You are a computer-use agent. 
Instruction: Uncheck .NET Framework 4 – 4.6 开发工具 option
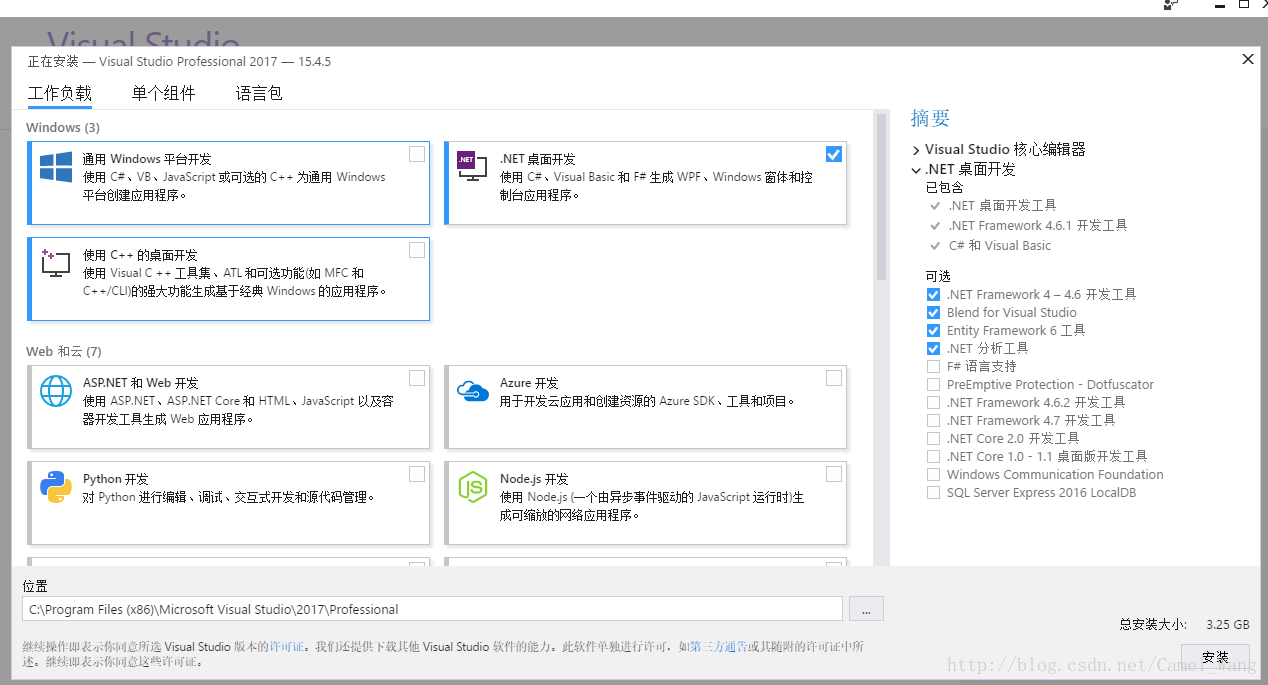point(933,295)
